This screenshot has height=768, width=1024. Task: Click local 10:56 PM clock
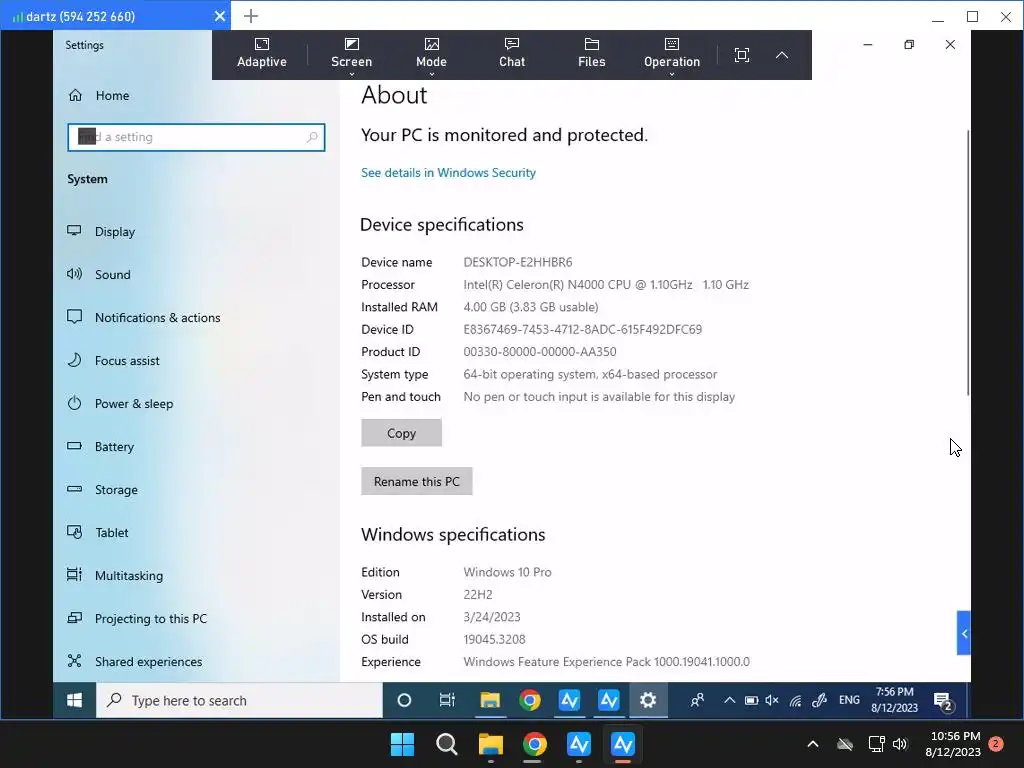(952, 744)
